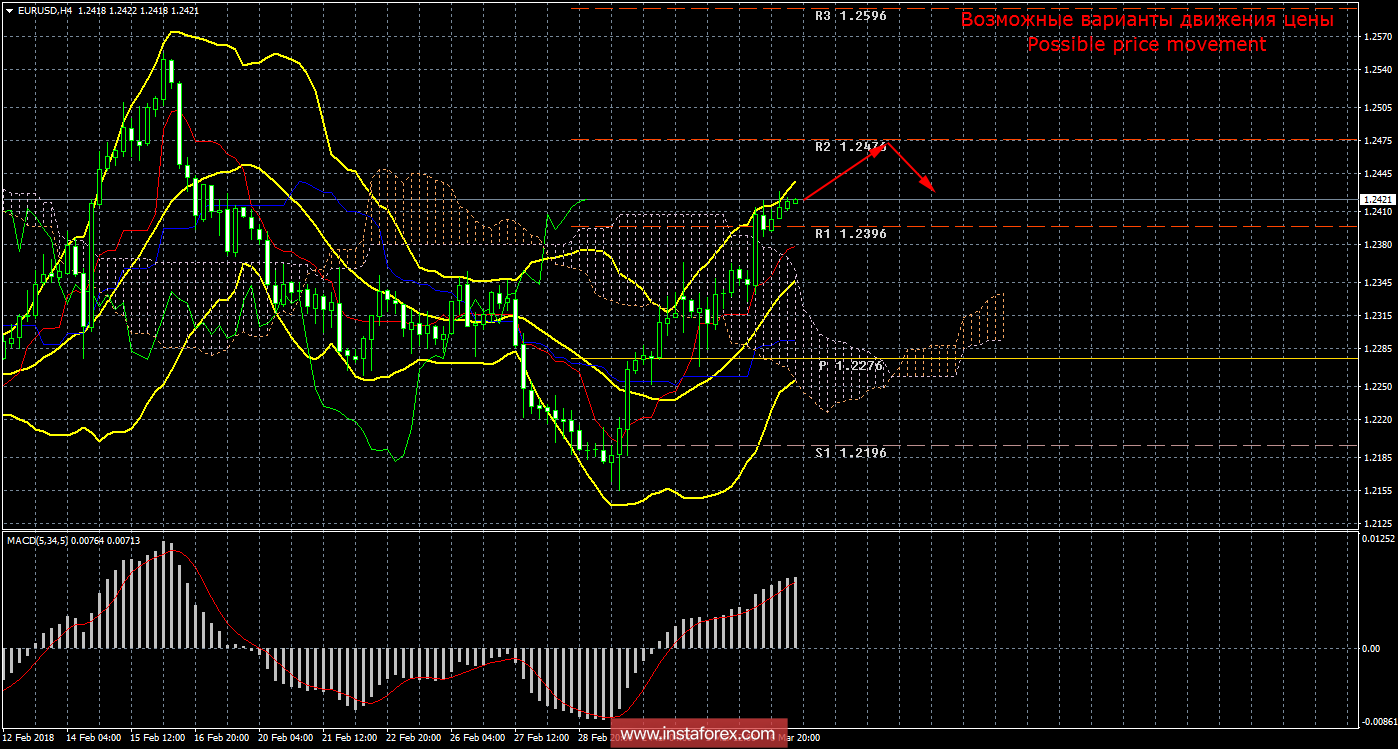The image size is (1398, 749).
Task: Click the red 'Possible price movement' text
Action: coord(1146,45)
